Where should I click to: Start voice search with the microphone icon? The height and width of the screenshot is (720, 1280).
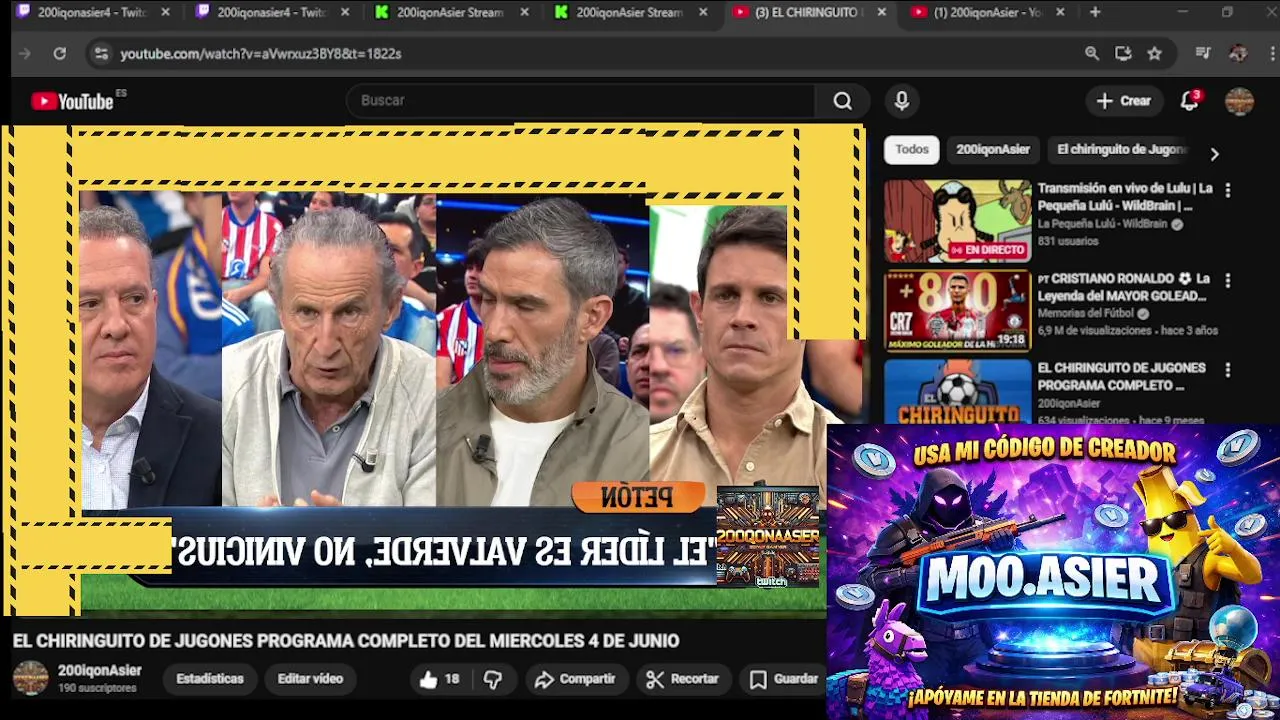[901, 100]
